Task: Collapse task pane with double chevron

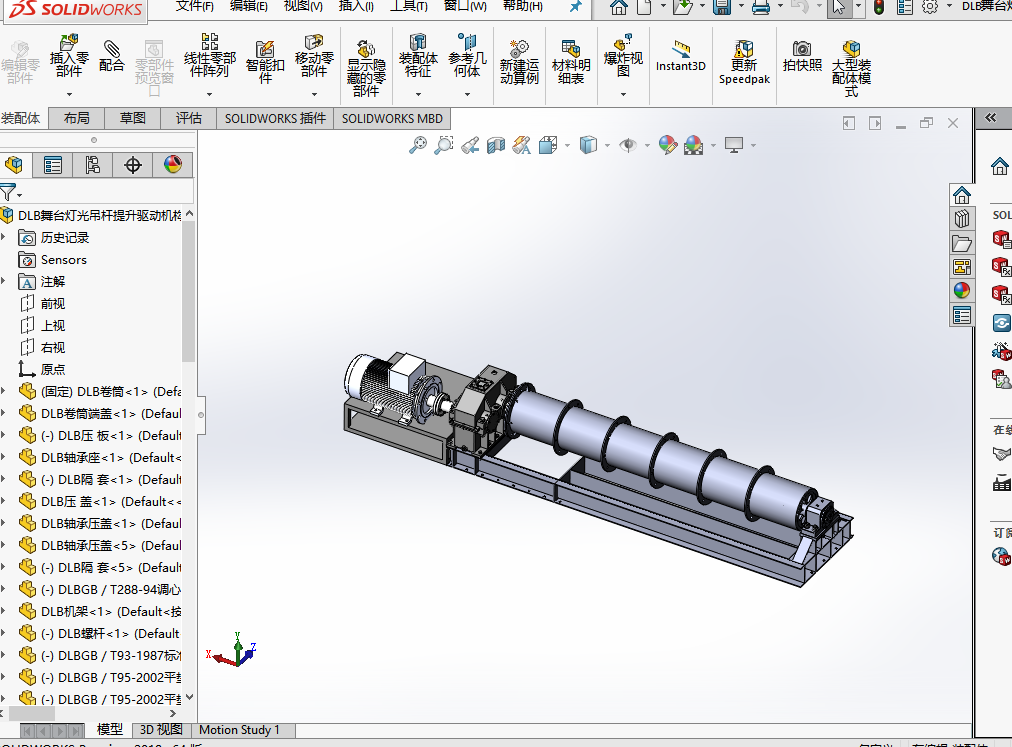Action: pos(991,118)
